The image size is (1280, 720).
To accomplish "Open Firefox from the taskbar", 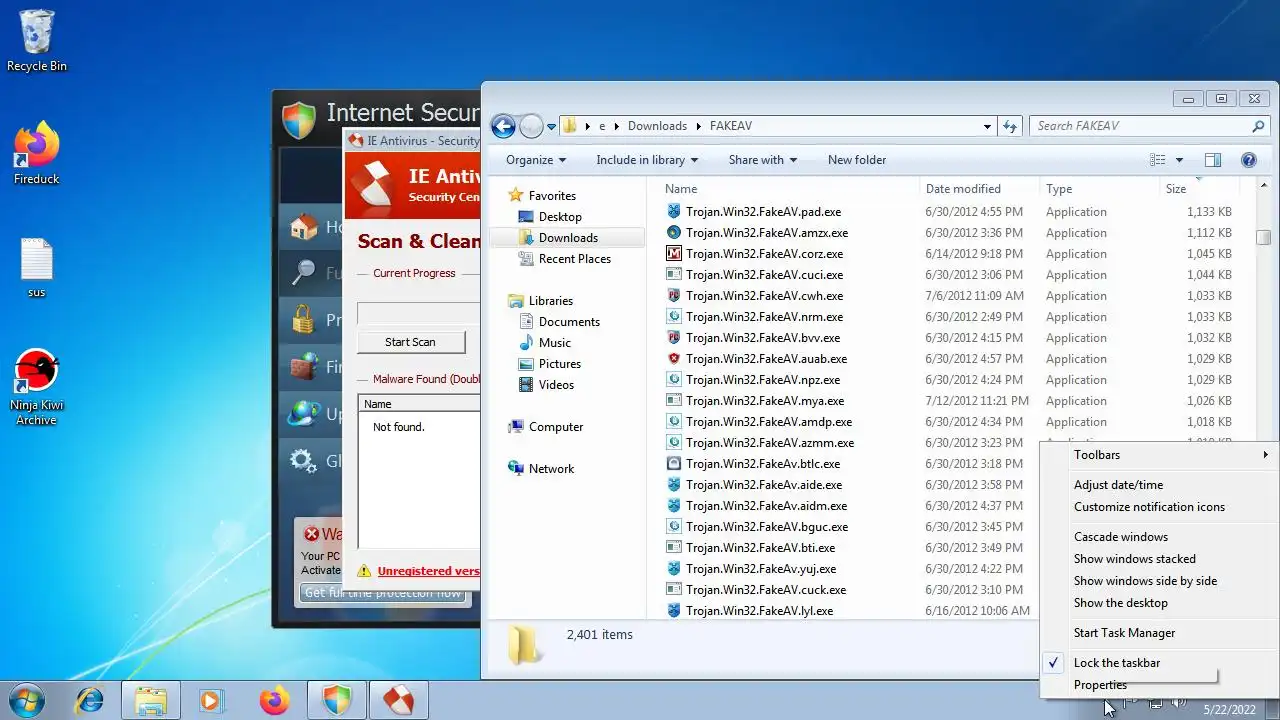I will (274, 700).
